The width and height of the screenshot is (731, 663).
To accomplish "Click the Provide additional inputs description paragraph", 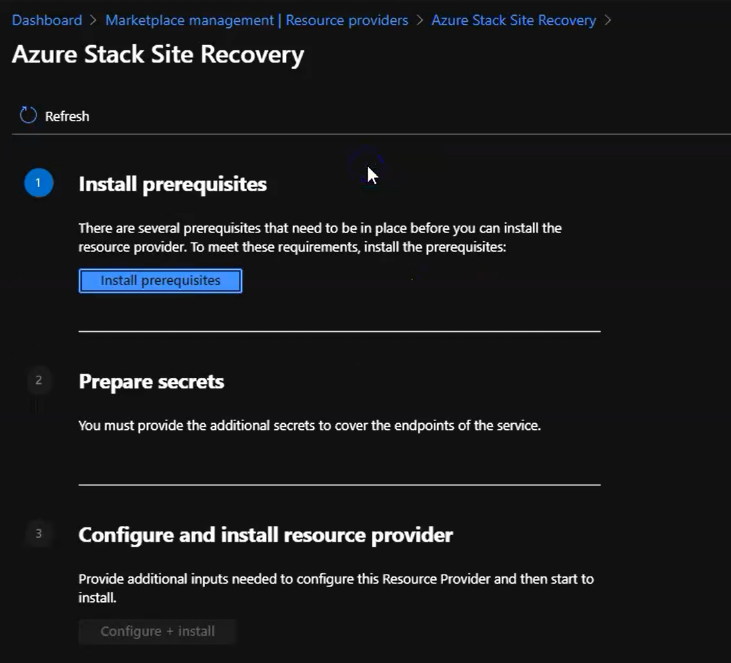I will (336, 588).
